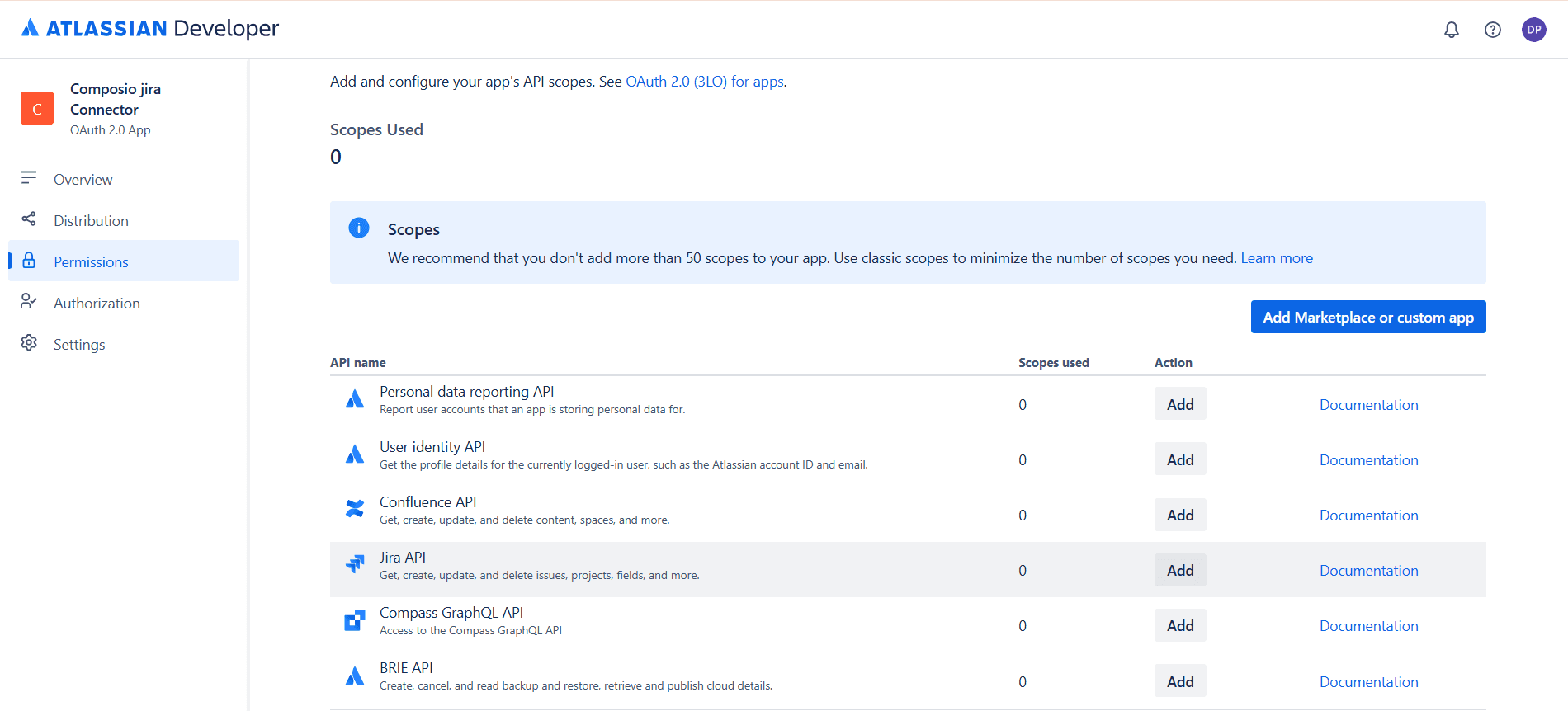Add the Personal data reporting API
Image resolution: width=1568 pixels, height=711 pixels.
(1180, 404)
